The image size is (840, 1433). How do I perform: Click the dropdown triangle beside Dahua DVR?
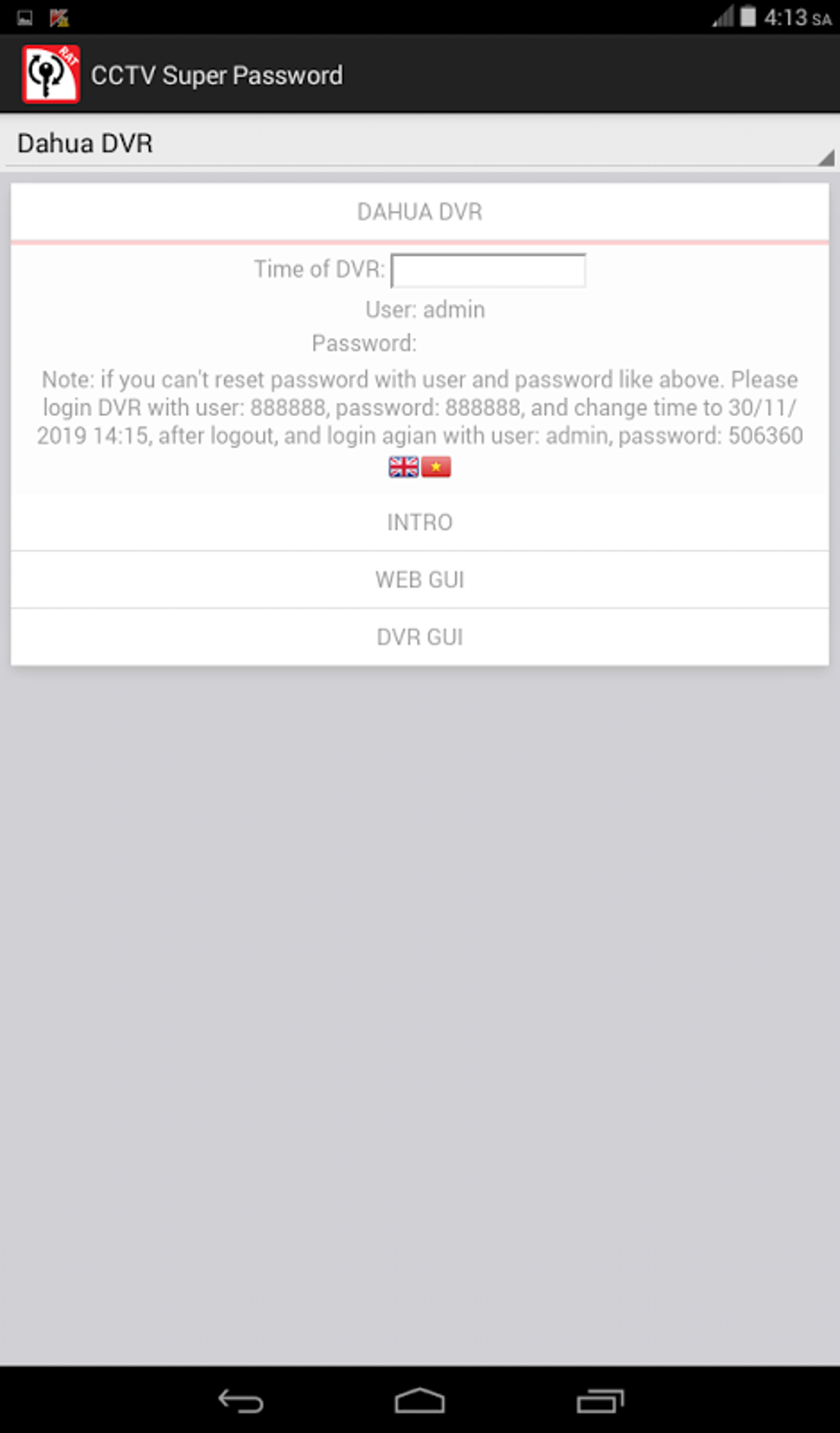826,157
